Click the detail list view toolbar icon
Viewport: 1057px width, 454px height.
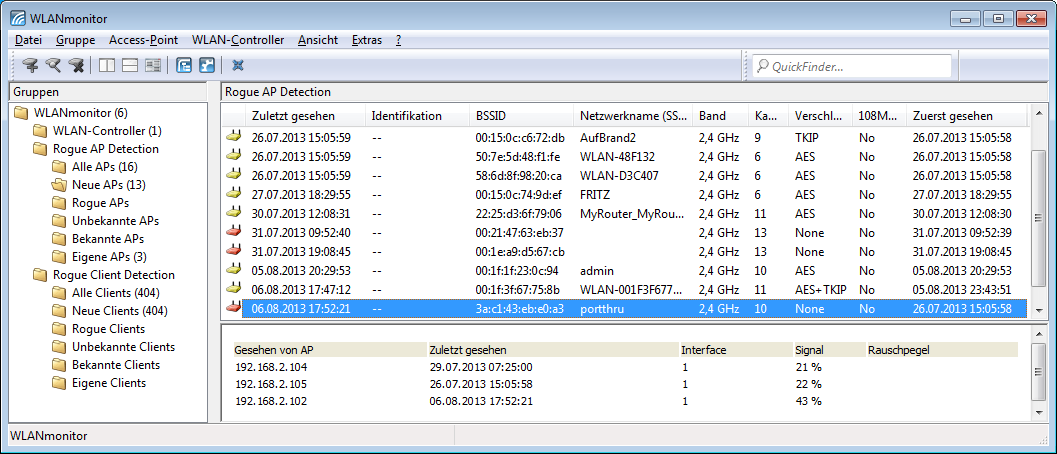pyautogui.click(x=153, y=66)
